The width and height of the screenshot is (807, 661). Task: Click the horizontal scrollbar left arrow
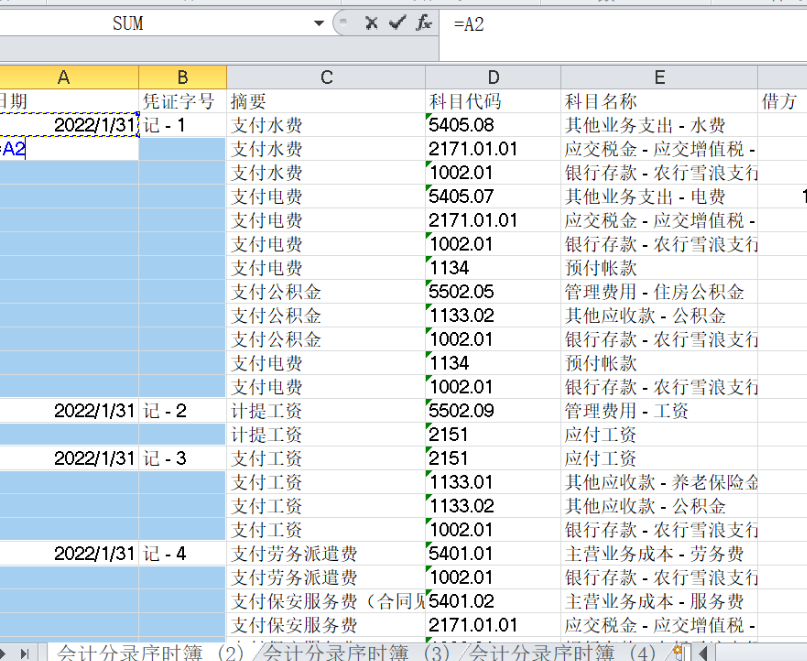(x=703, y=653)
